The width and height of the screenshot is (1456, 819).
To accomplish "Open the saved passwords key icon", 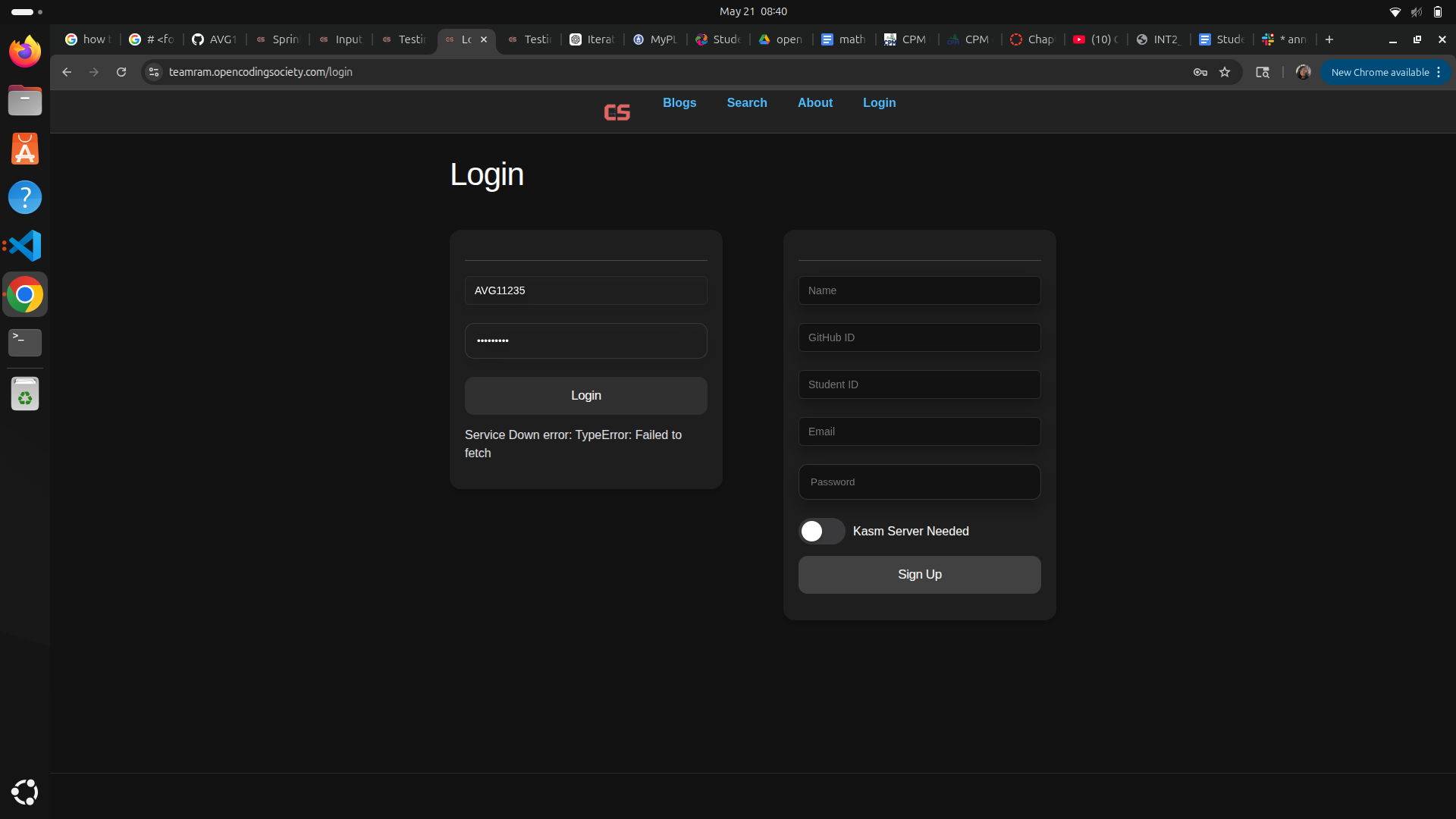I will click(x=1200, y=72).
